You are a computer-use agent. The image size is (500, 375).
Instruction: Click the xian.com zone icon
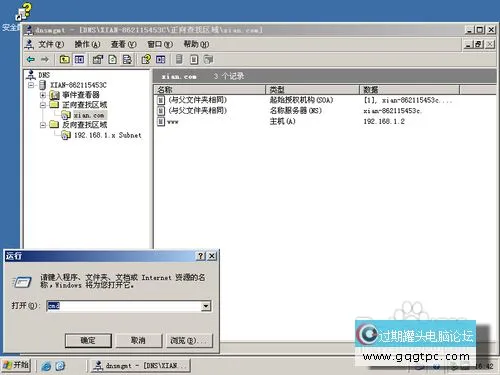(66, 115)
